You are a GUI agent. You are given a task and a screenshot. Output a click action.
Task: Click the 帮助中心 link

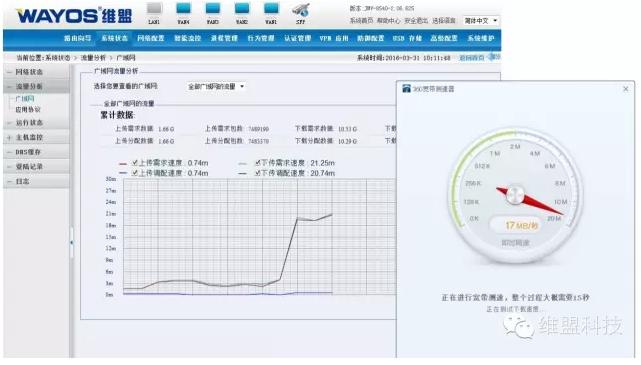pyautogui.click(x=388, y=20)
